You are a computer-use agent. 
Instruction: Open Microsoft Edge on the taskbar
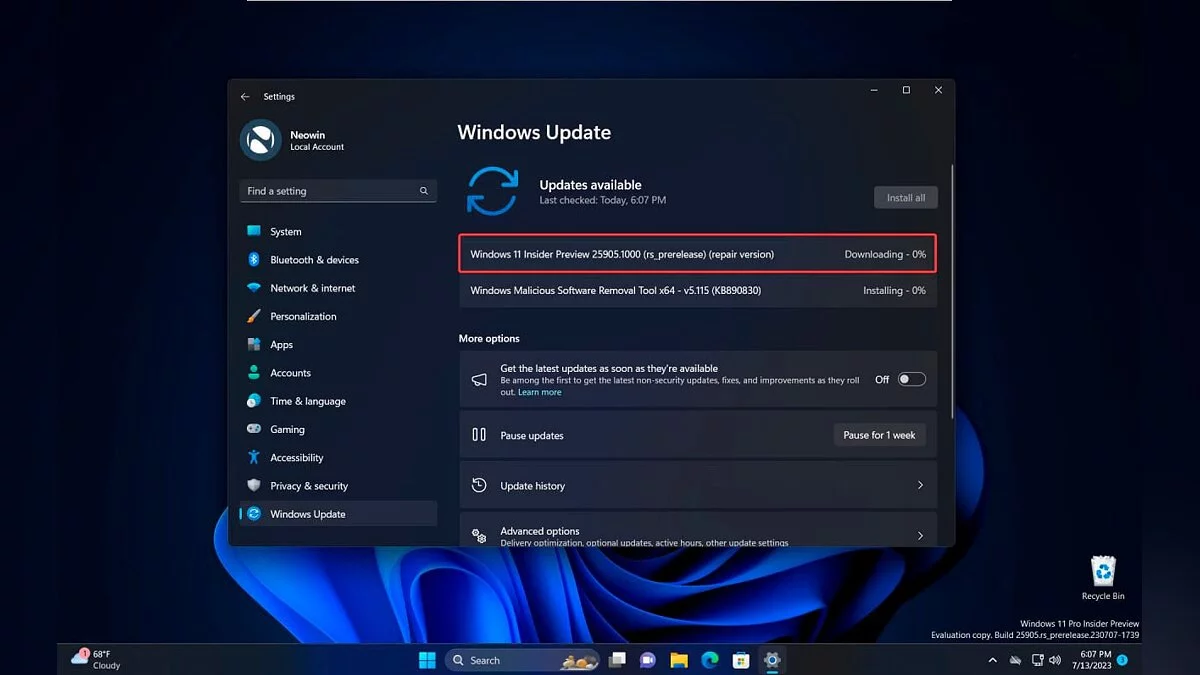(x=710, y=660)
